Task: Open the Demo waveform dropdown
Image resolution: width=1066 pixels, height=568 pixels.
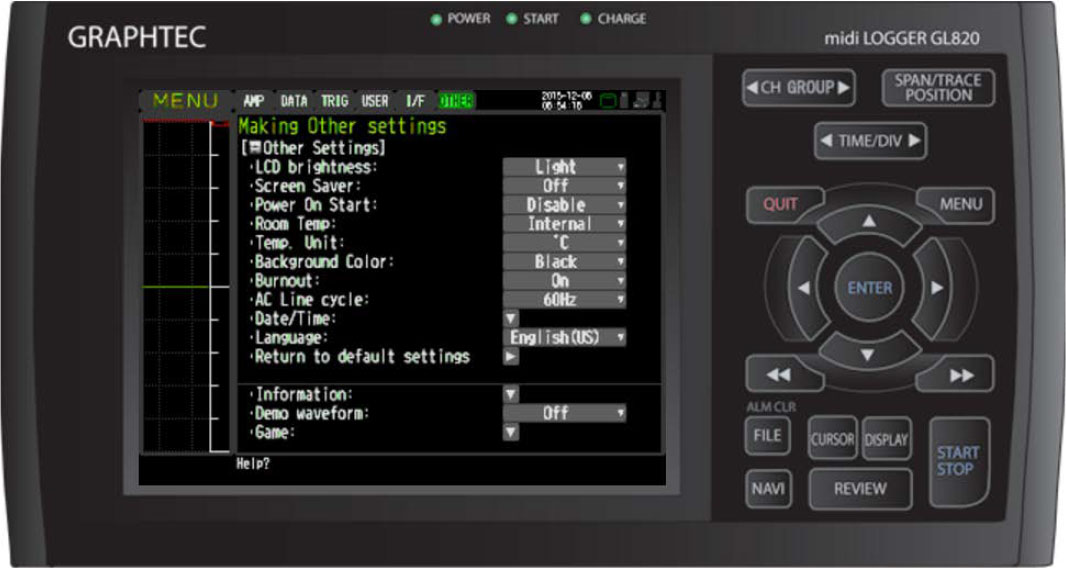Action: pos(564,413)
